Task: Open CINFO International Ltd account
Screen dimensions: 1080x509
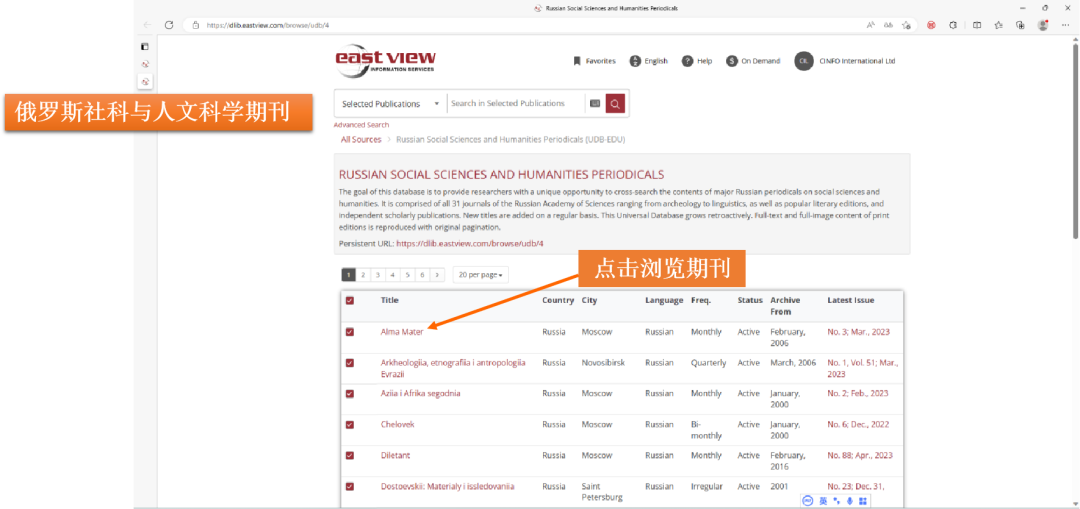Action: tap(845, 61)
